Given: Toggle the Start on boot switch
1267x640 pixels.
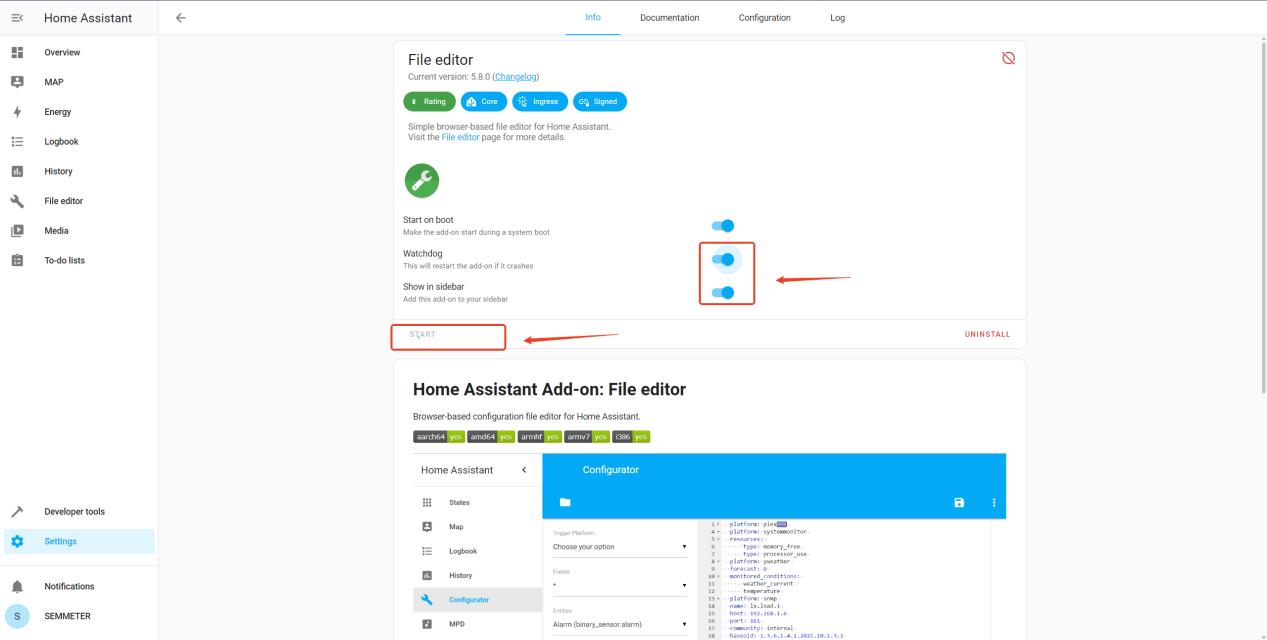Looking at the screenshot, I should (723, 226).
